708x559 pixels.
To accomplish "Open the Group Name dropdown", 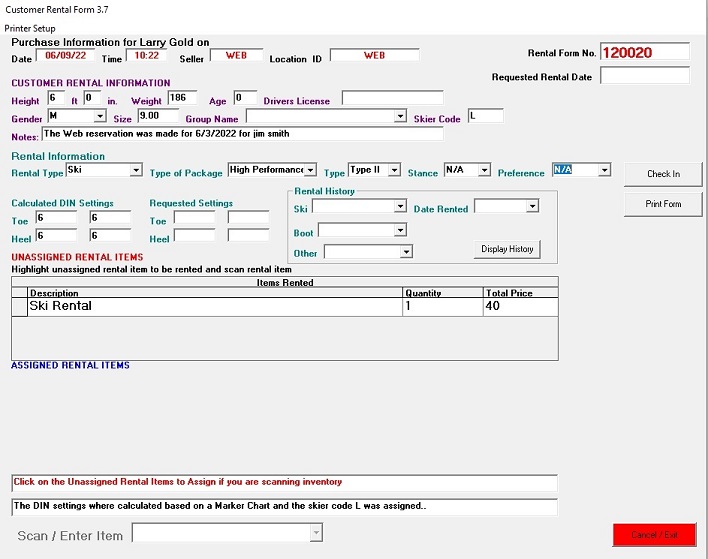I will (x=399, y=117).
